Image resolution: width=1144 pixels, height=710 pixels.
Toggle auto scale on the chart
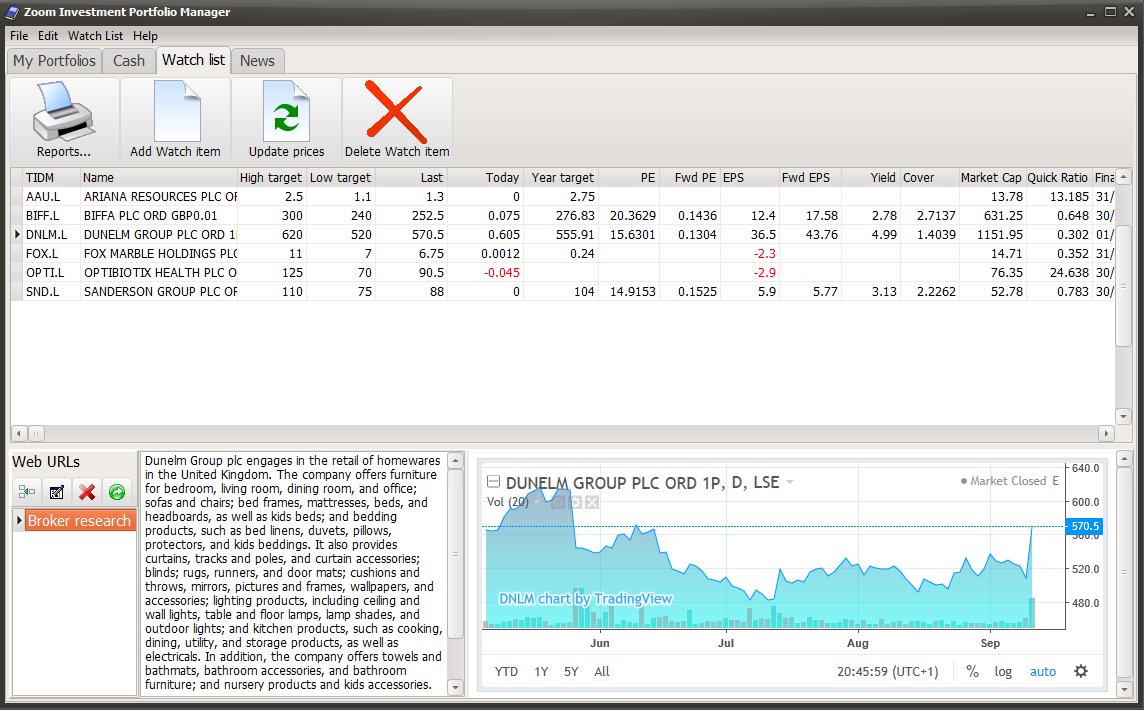click(1043, 671)
